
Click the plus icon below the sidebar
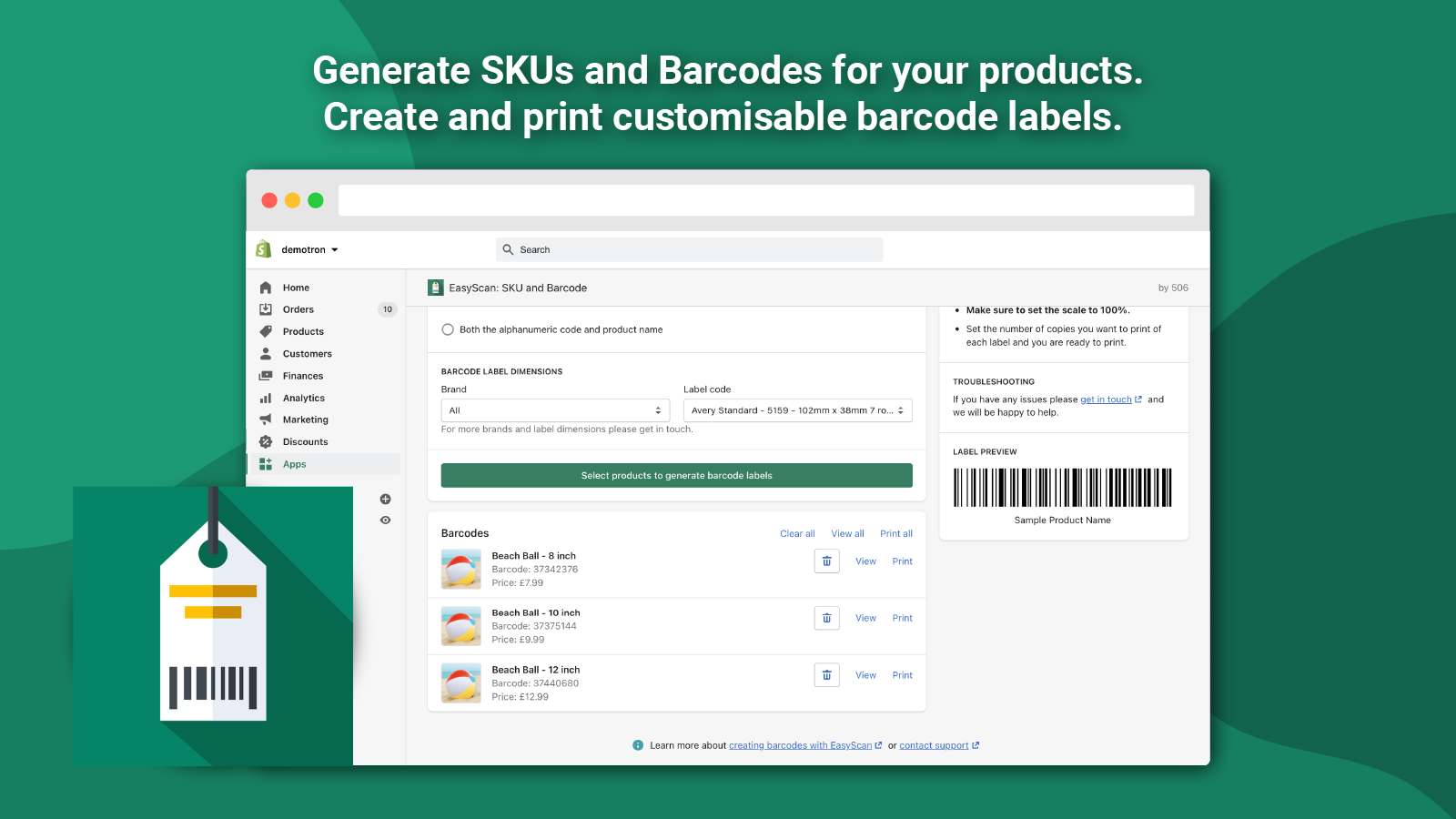[385, 499]
